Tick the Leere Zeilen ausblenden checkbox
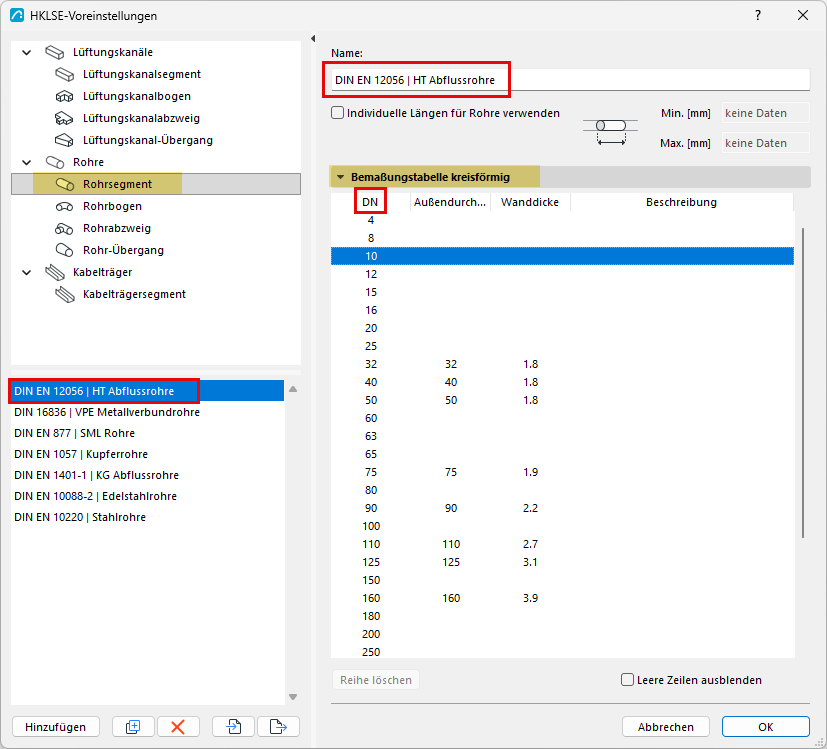827x749 pixels. coord(627,680)
